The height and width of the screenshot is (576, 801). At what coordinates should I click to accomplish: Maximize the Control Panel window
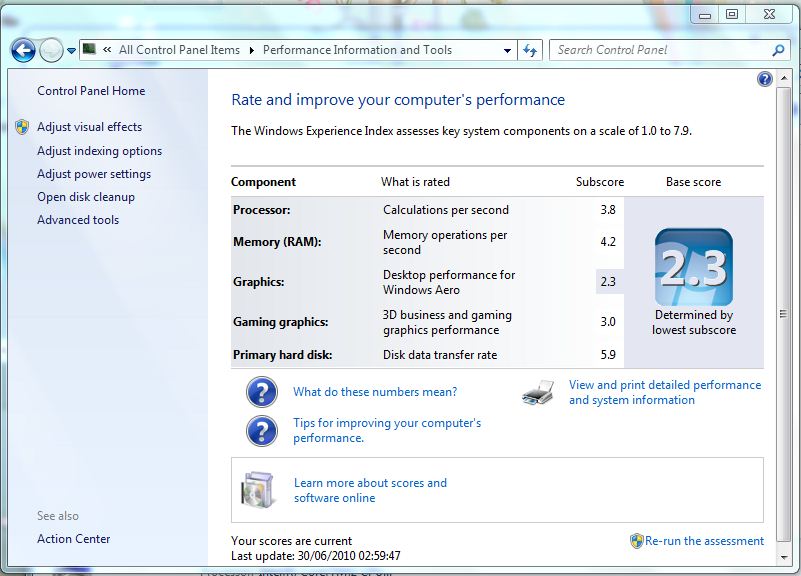point(732,14)
